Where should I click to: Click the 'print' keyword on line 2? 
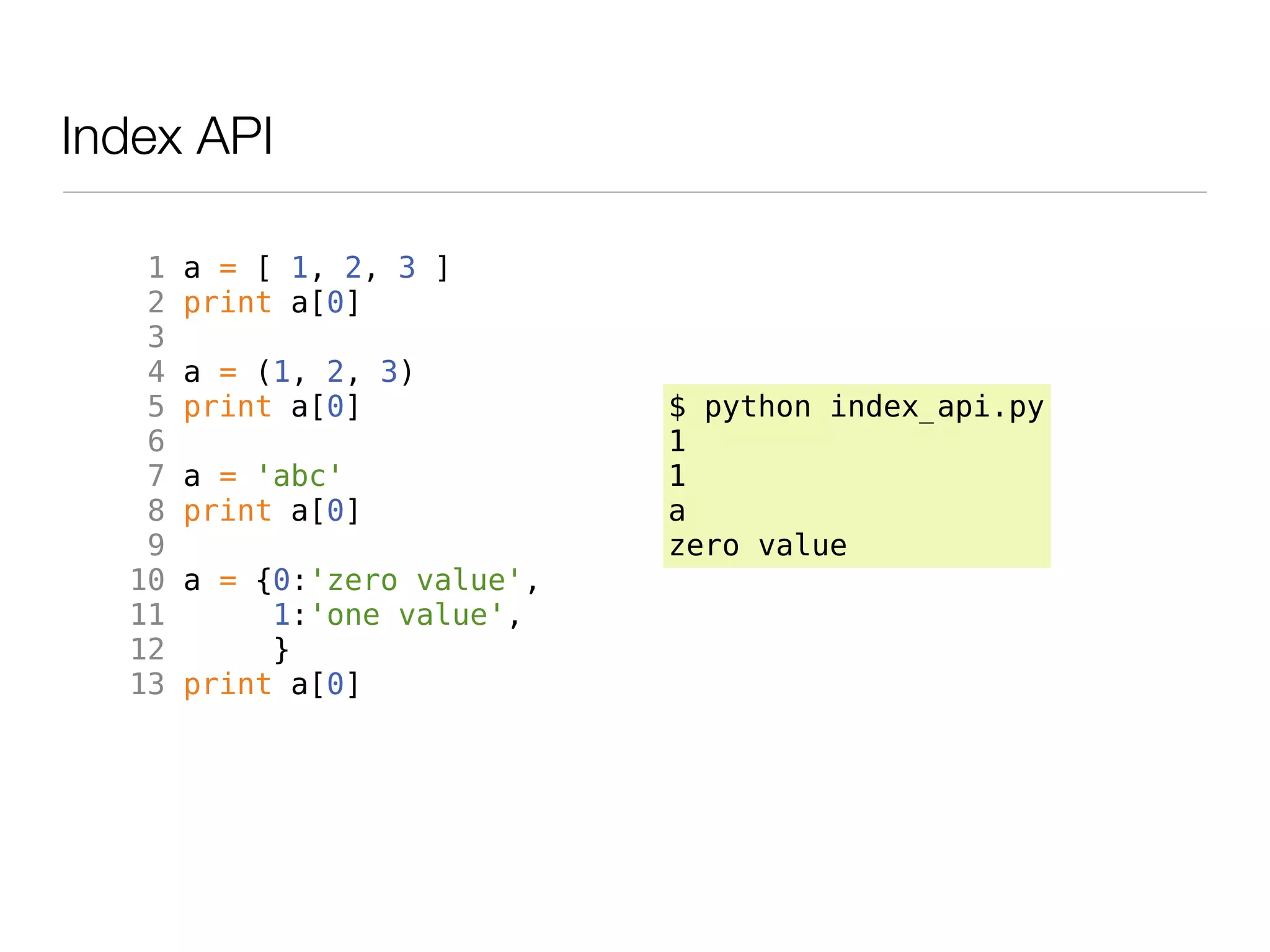(x=228, y=303)
